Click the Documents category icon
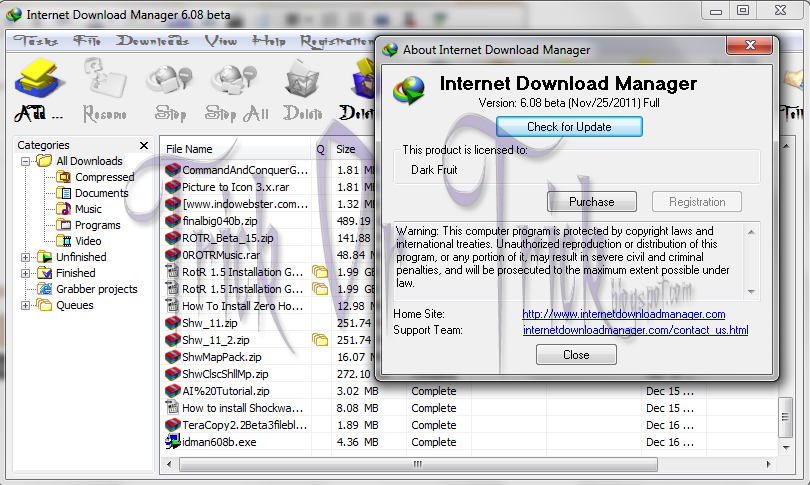The height and width of the screenshot is (485, 810). click(64, 193)
